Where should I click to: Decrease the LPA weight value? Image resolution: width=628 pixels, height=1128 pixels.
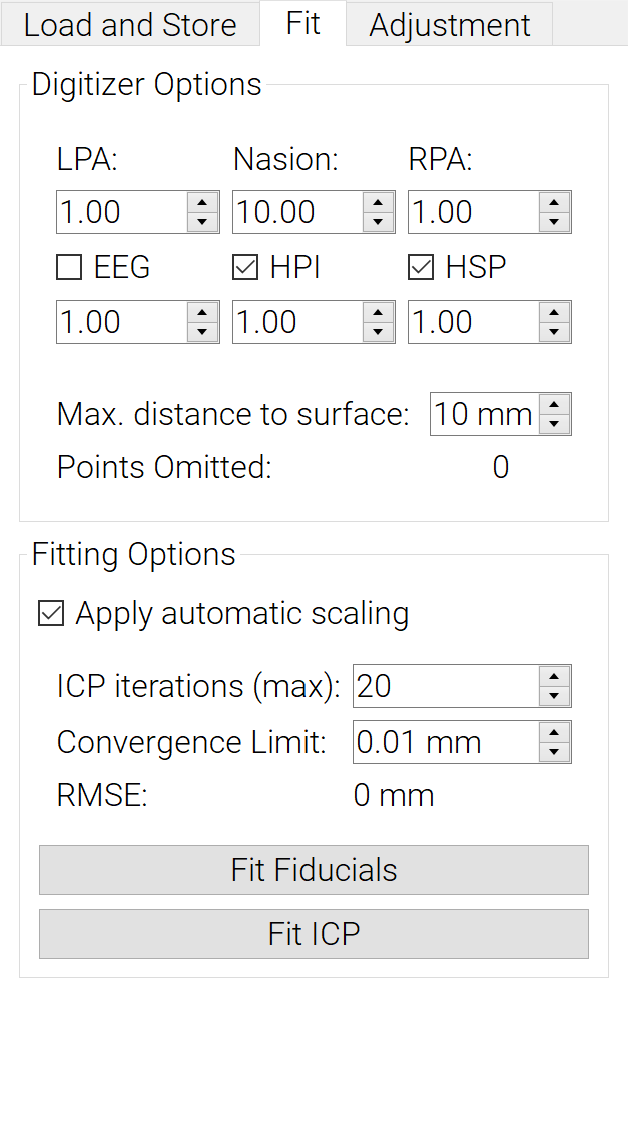tap(203, 223)
